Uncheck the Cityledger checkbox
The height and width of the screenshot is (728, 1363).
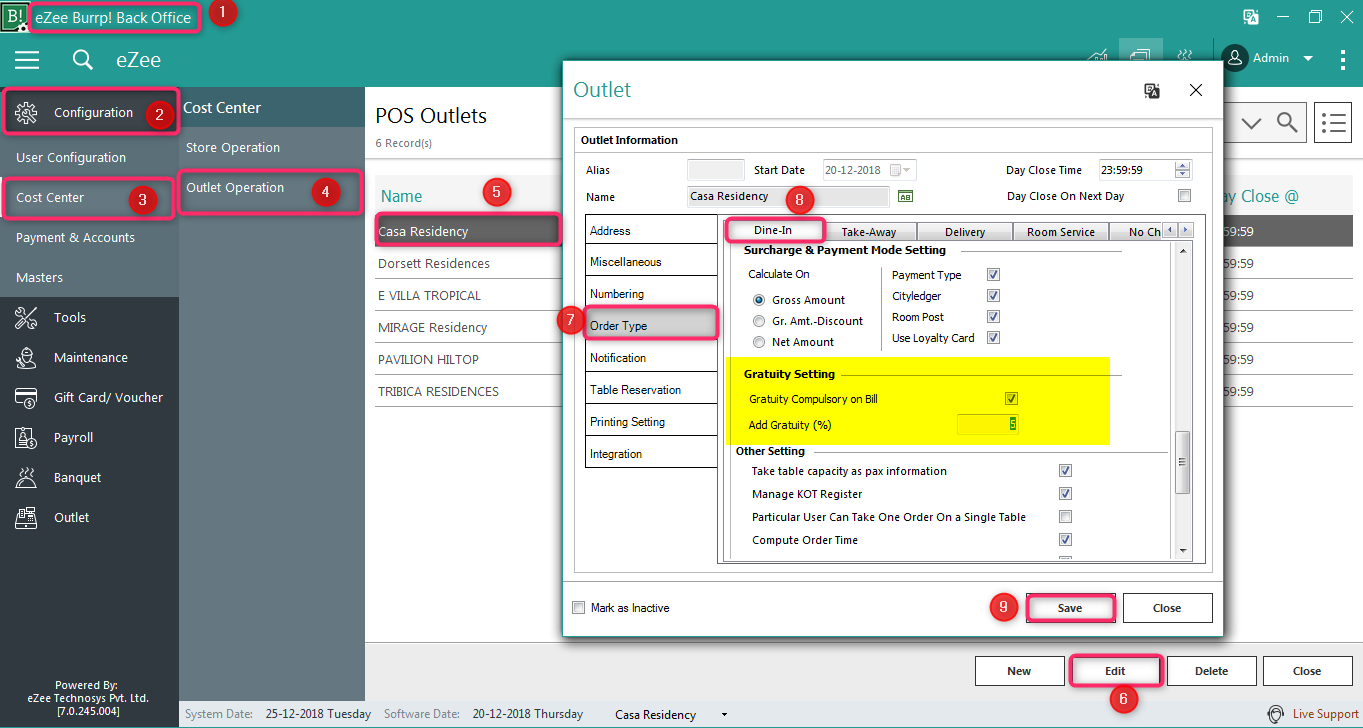pyautogui.click(x=993, y=295)
